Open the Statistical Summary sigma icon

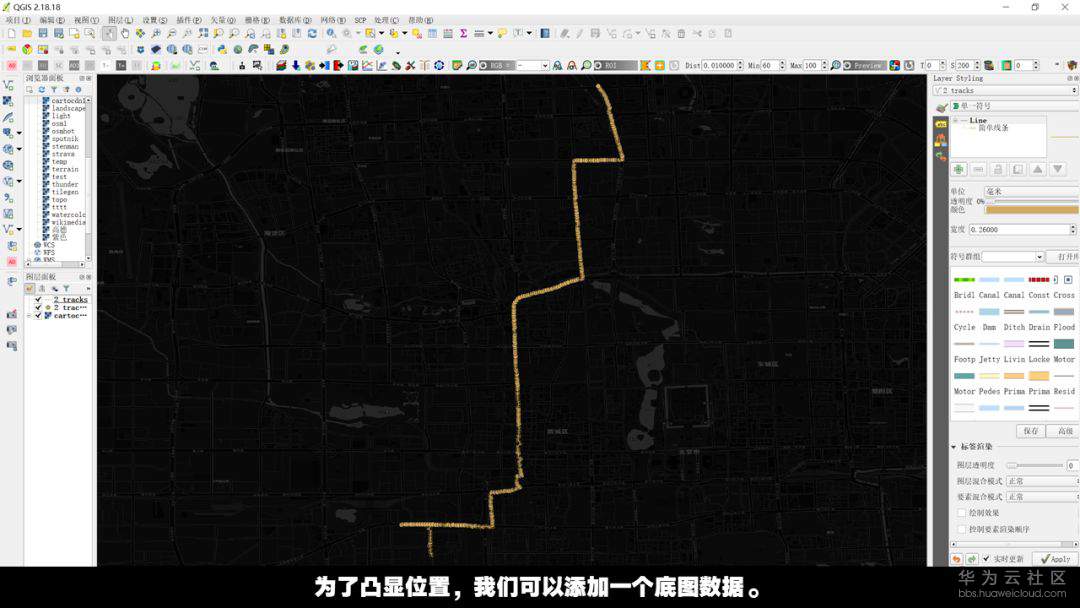coord(464,33)
